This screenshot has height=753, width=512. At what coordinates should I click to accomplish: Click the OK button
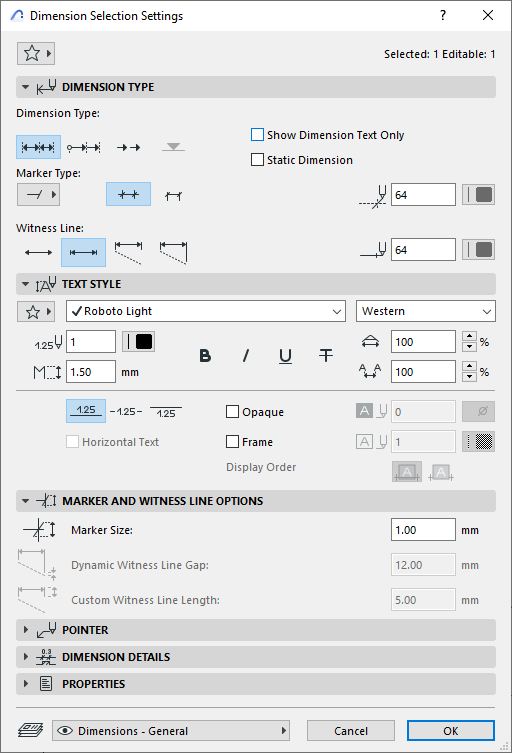451,731
